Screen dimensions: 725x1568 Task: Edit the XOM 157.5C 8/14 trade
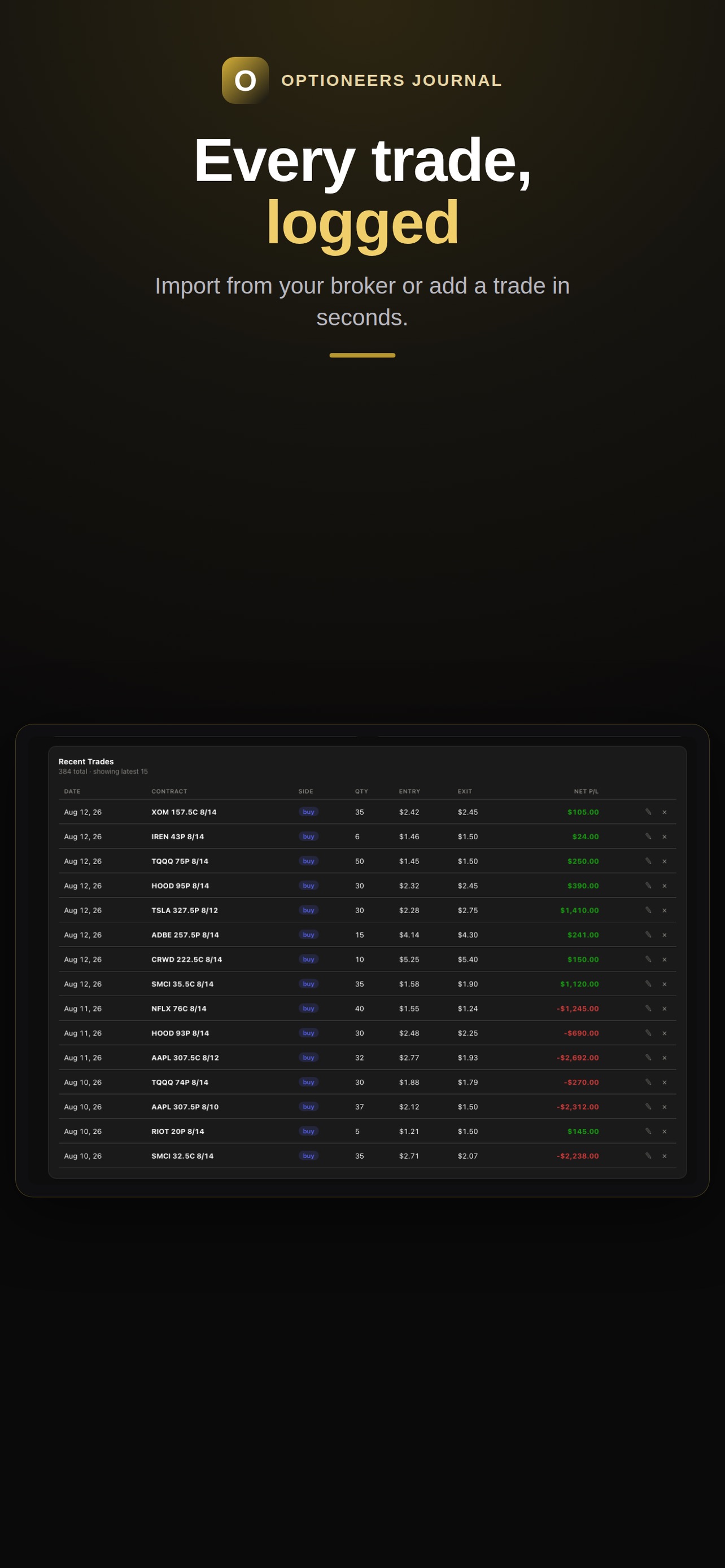648,812
